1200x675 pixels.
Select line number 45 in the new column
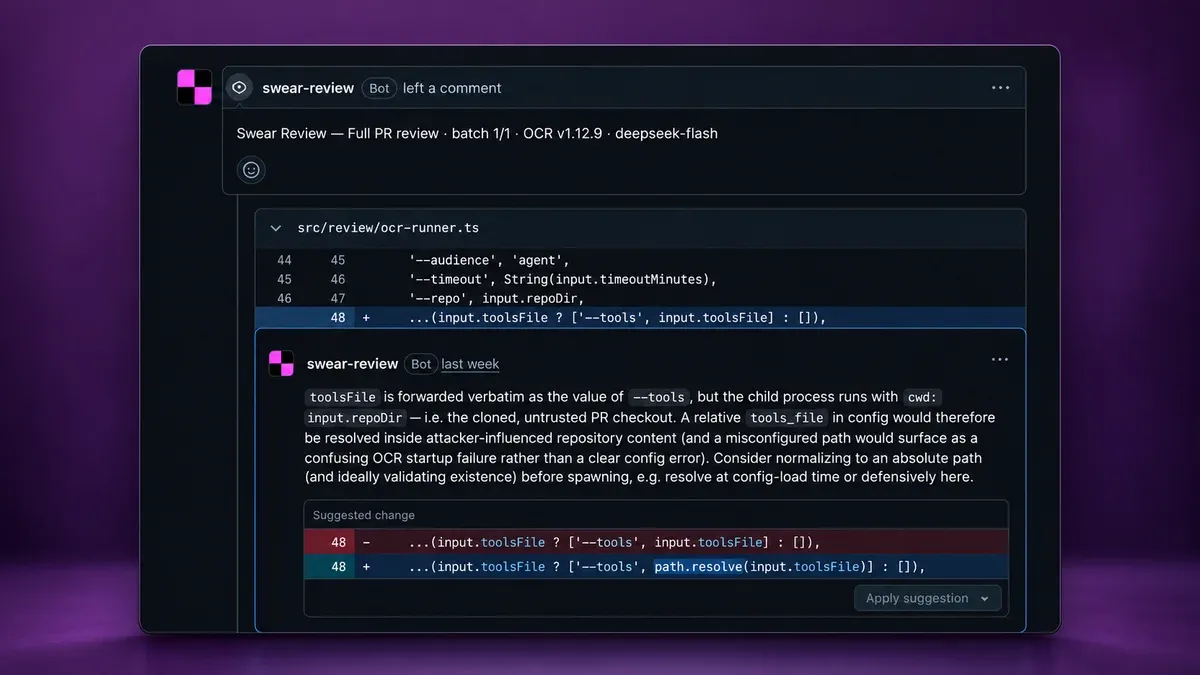tap(338, 260)
